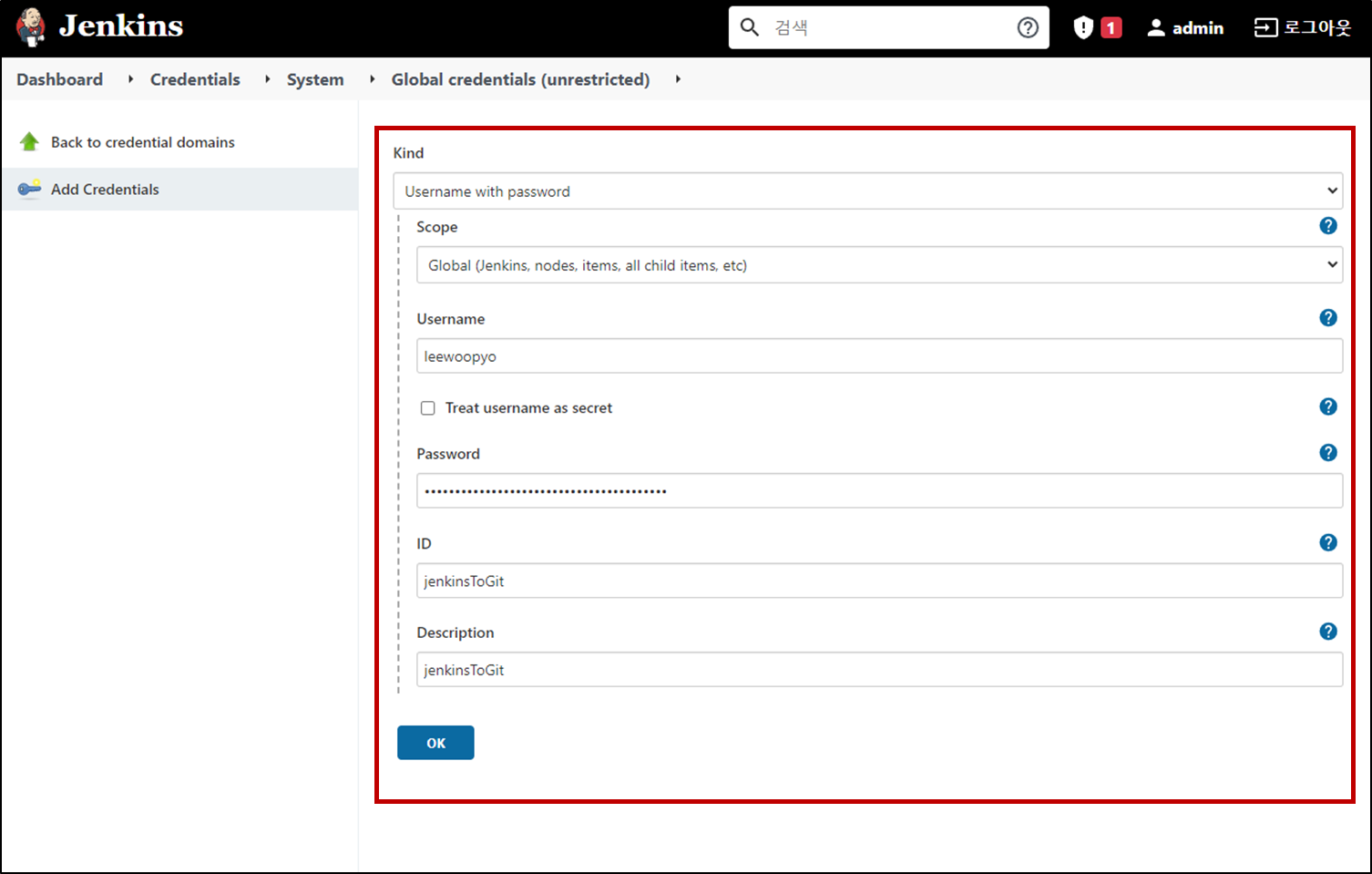Expand the arrow after Credentials breadcrumb
The height and width of the screenshot is (874, 1372).
click(267, 79)
